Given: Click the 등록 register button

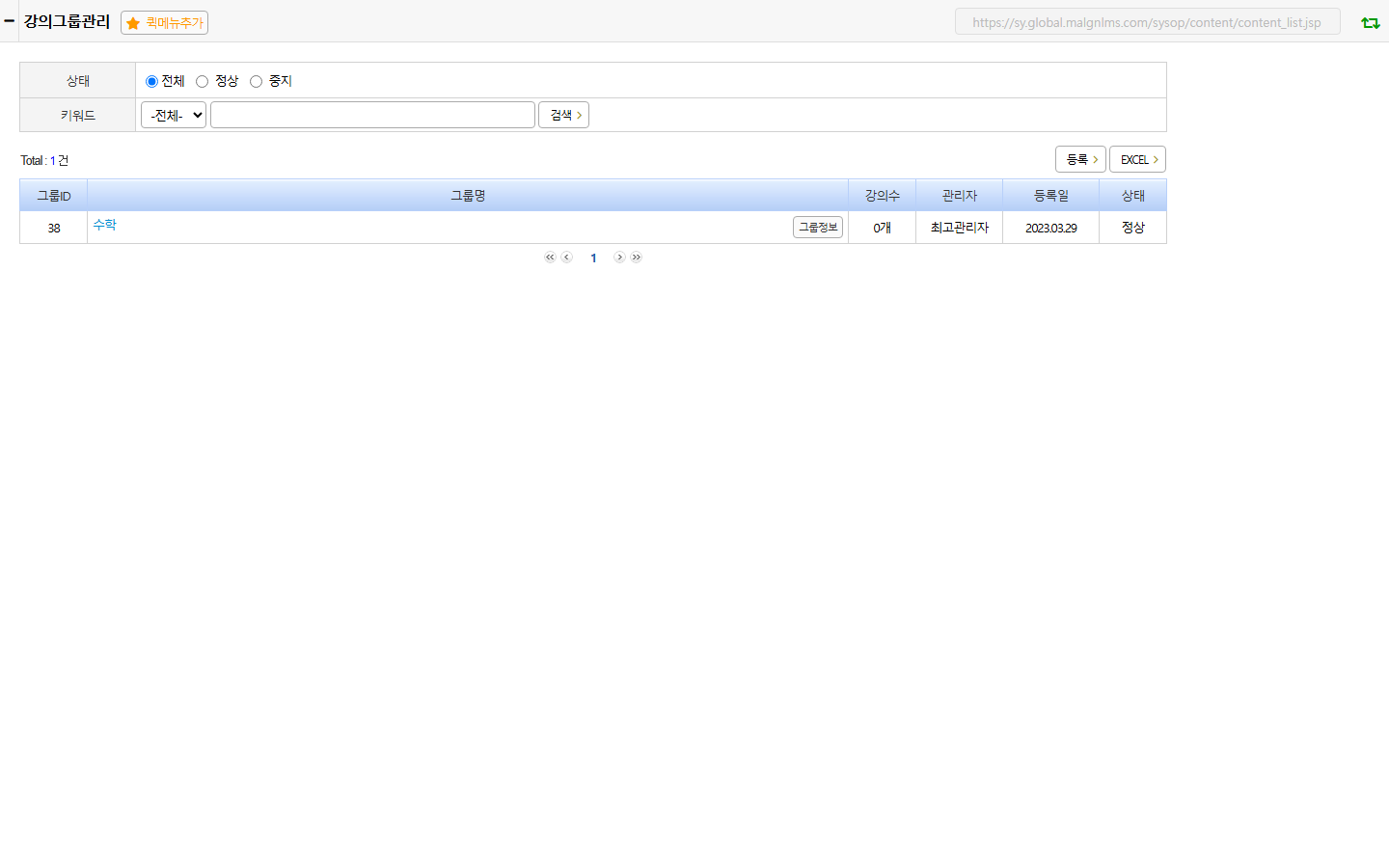Looking at the screenshot, I should [x=1080, y=159].
